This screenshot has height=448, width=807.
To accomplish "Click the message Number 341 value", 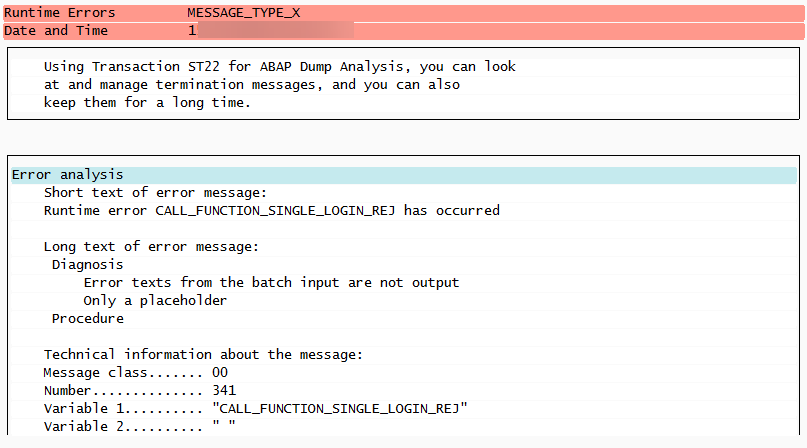I will click(224, 391).
